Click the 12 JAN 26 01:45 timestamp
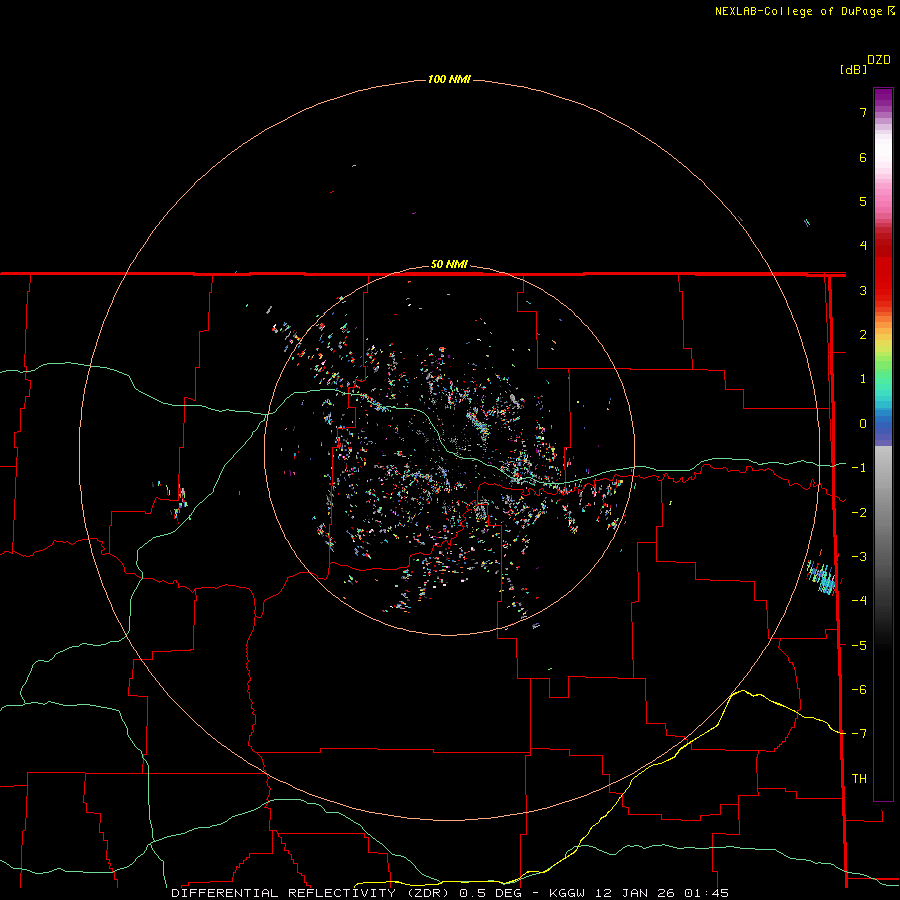This screenshot has height=900, width=900. pos(662,893)
